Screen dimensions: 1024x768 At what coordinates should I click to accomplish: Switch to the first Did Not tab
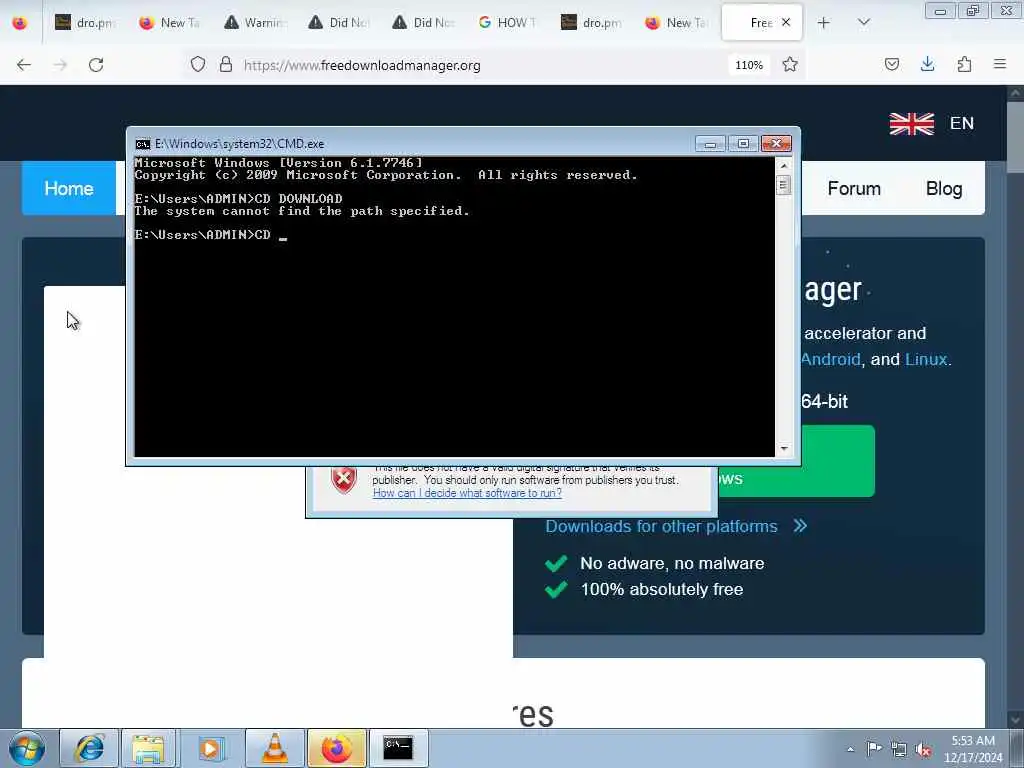[338, 23]
